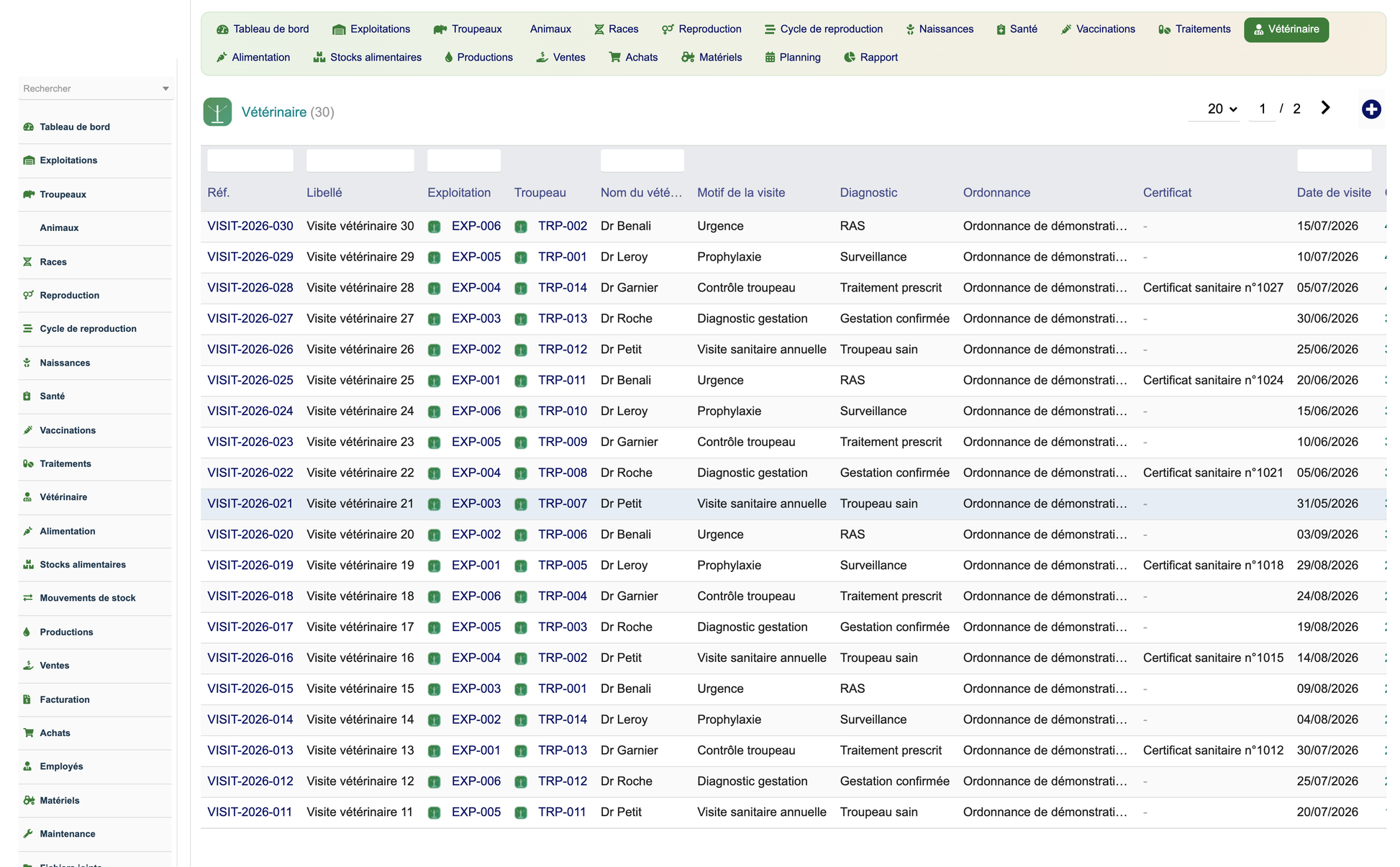This screenshot has width=1400, height=867.
Task: Click the Vétérinaire module icon beside the title
Action: tap(217, 112)
